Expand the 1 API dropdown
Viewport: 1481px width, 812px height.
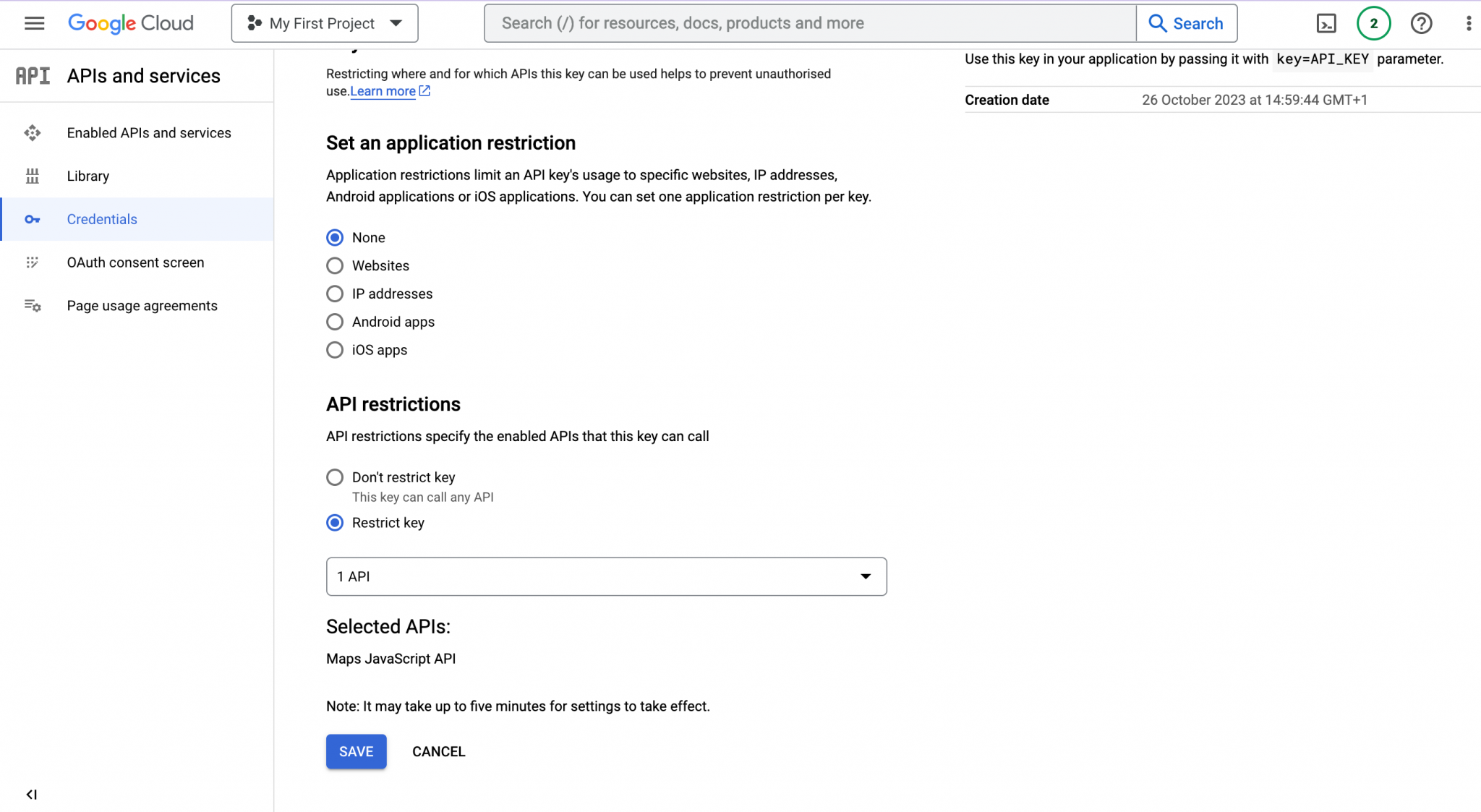(606, 576)
